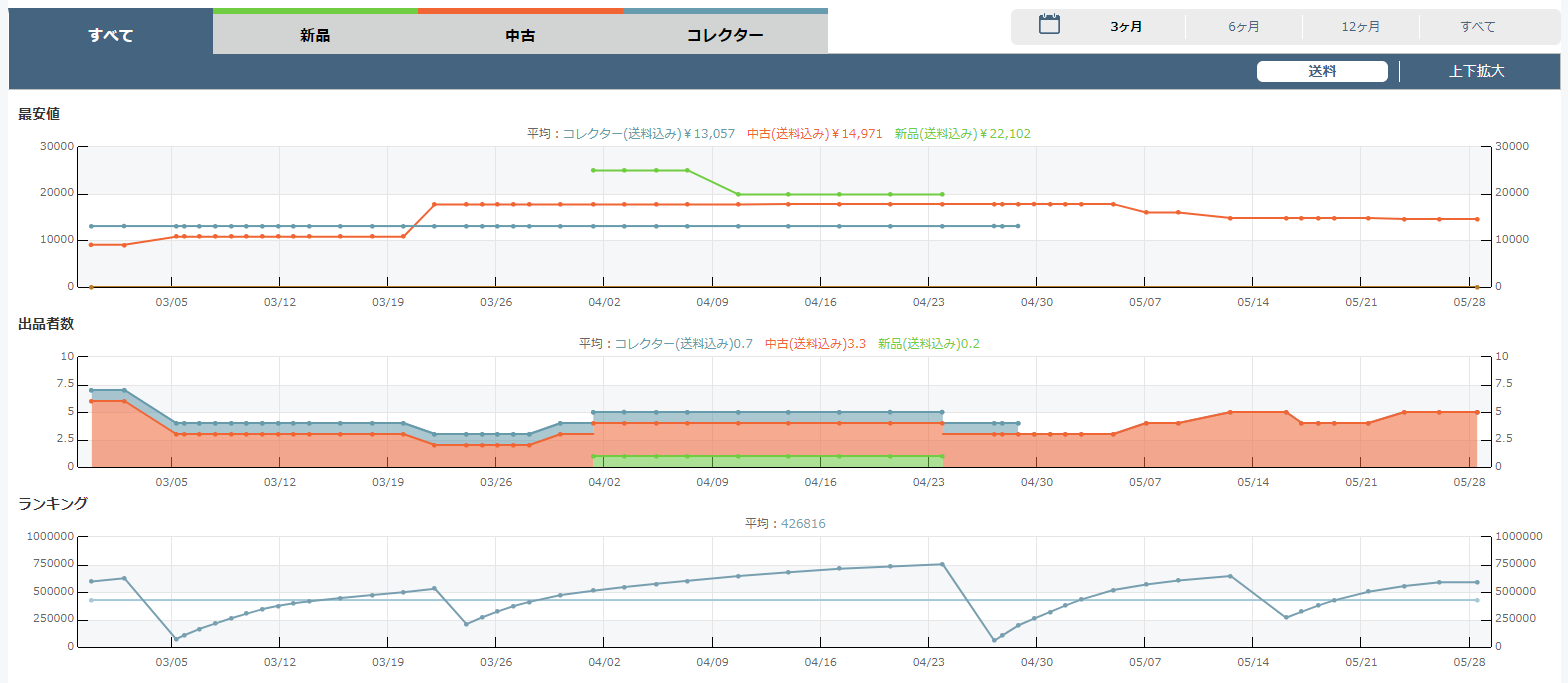The width and height of the screenshot is (1568, 683).
Task: Click first green 新品 data point at 25000
Action: (x=593, y=170)
